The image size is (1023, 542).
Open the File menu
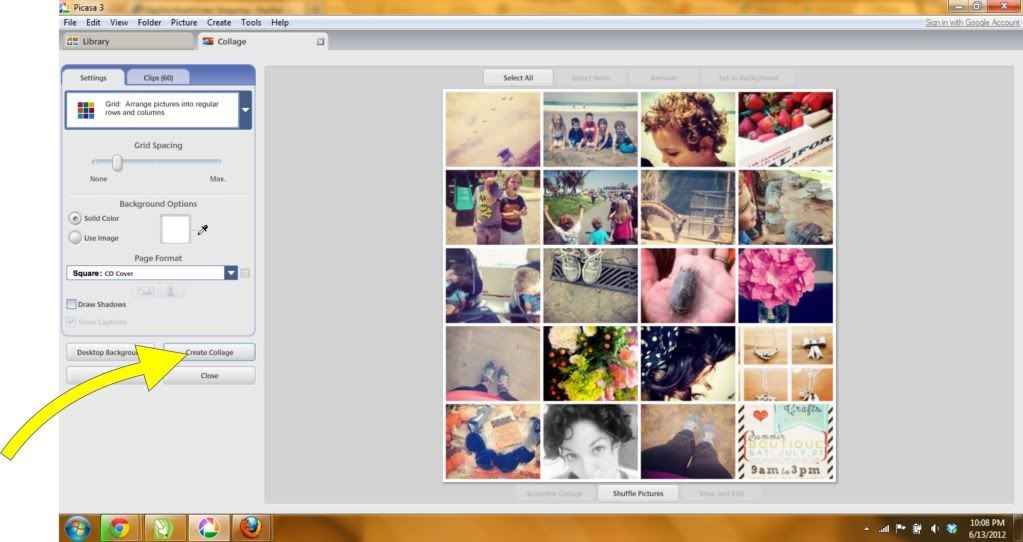[70, 22]
